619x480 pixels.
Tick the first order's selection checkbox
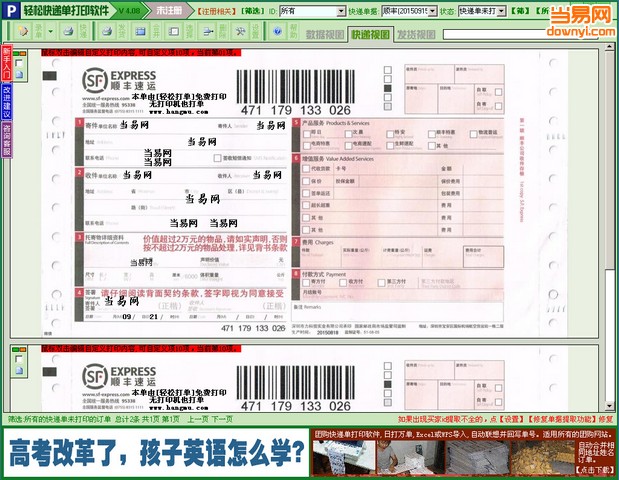pos(19,63)
